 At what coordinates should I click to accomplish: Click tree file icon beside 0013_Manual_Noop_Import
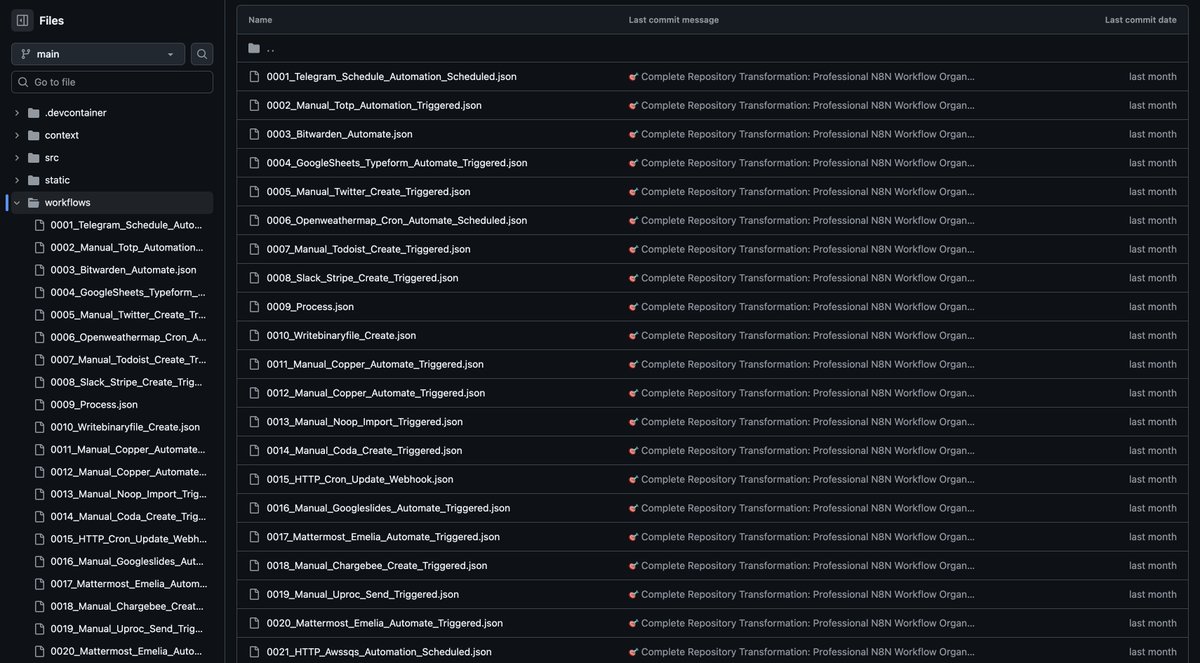40,494
